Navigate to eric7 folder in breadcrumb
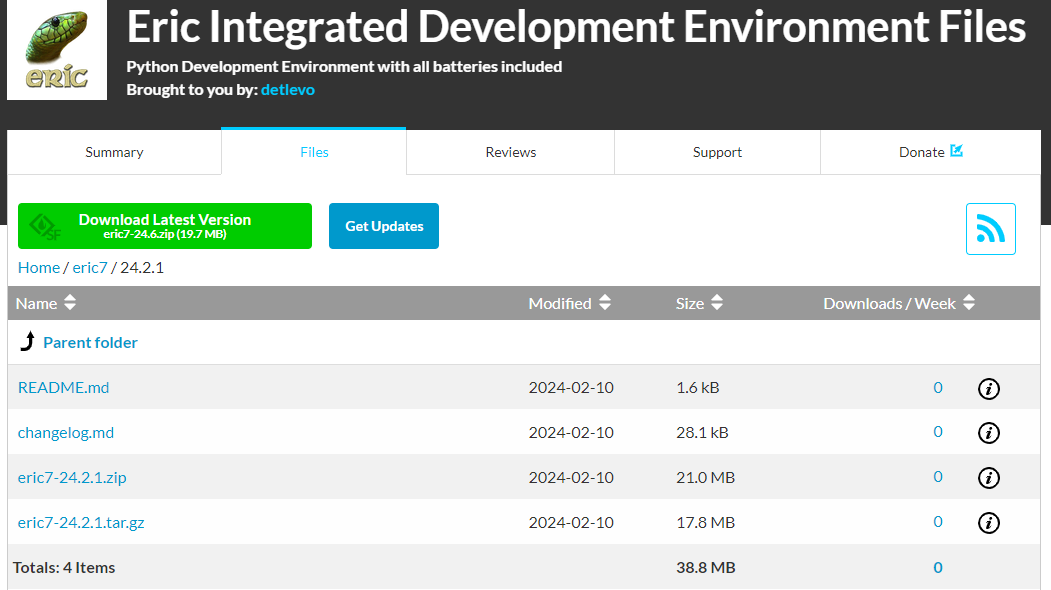 pos(90,268)
